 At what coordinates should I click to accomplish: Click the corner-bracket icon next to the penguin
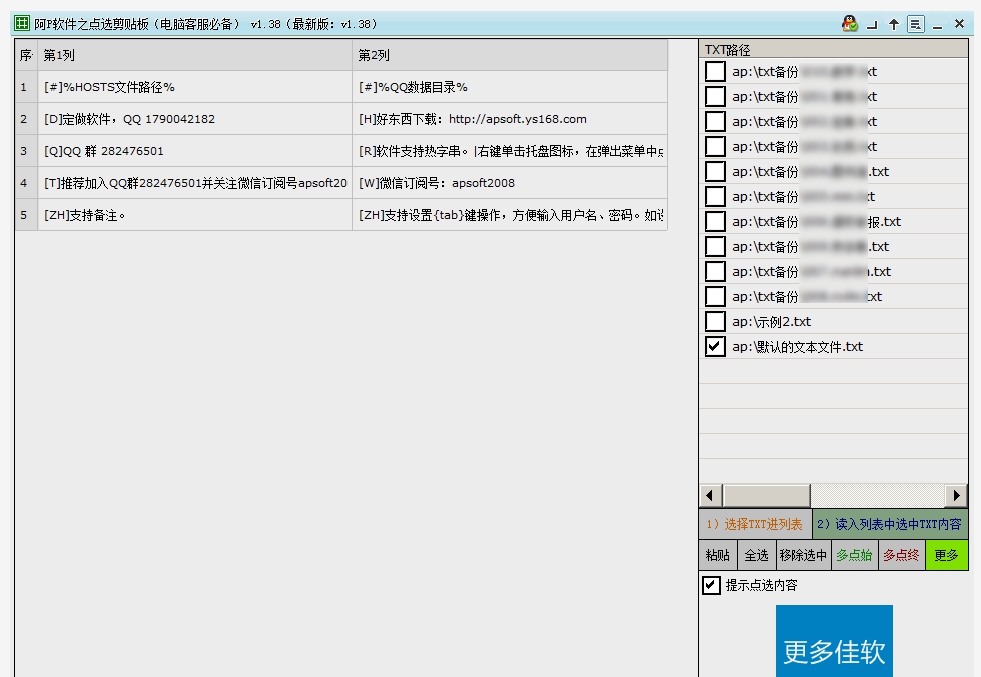coord(872,25)
